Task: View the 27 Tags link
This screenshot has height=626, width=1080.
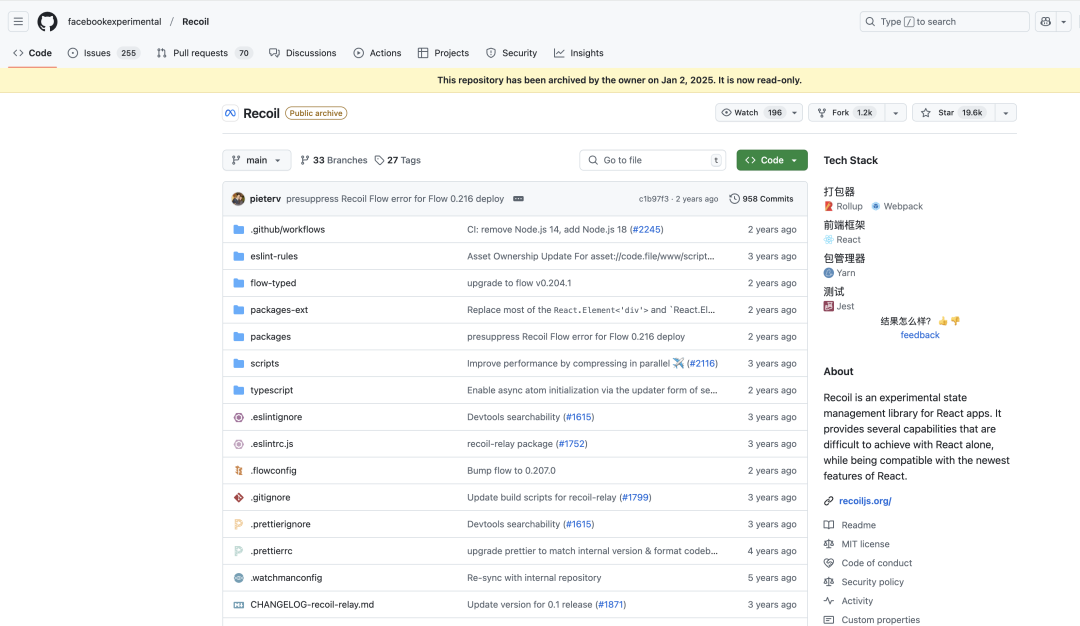Action: click(397, 160)
